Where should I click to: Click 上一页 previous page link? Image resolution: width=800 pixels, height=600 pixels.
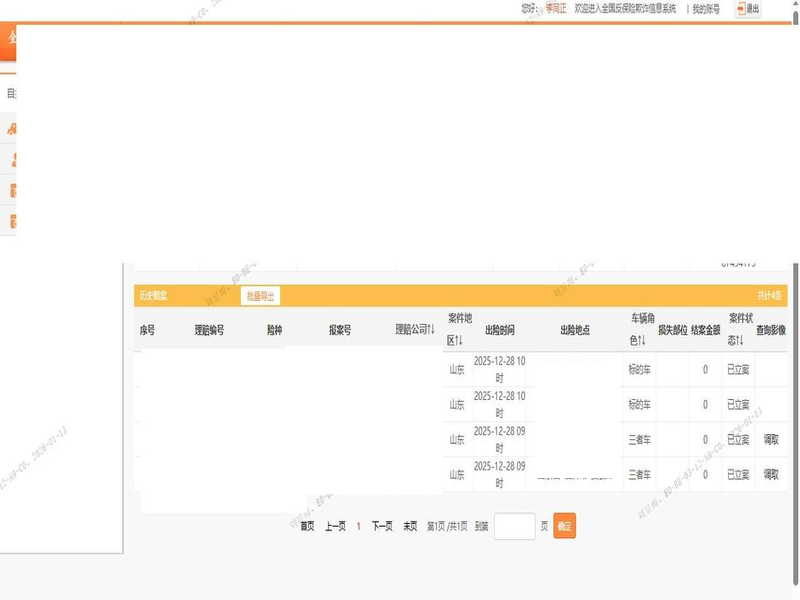[335, 526]
